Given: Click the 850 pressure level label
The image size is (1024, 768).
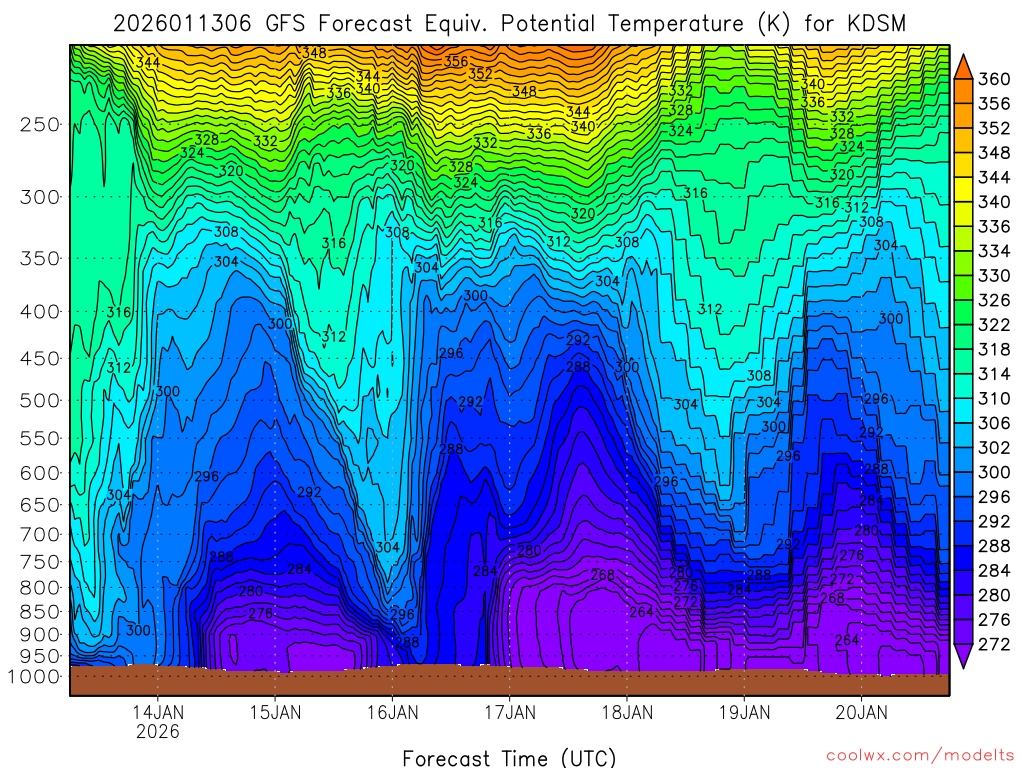Looking at the screenshot, I should tap(40, 612).
